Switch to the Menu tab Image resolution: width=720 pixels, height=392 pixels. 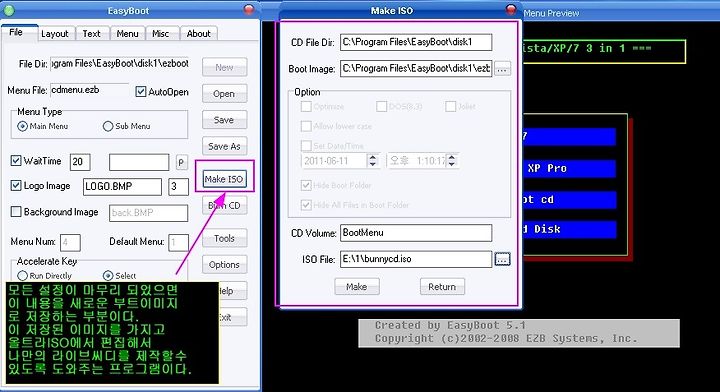[127, 34]
